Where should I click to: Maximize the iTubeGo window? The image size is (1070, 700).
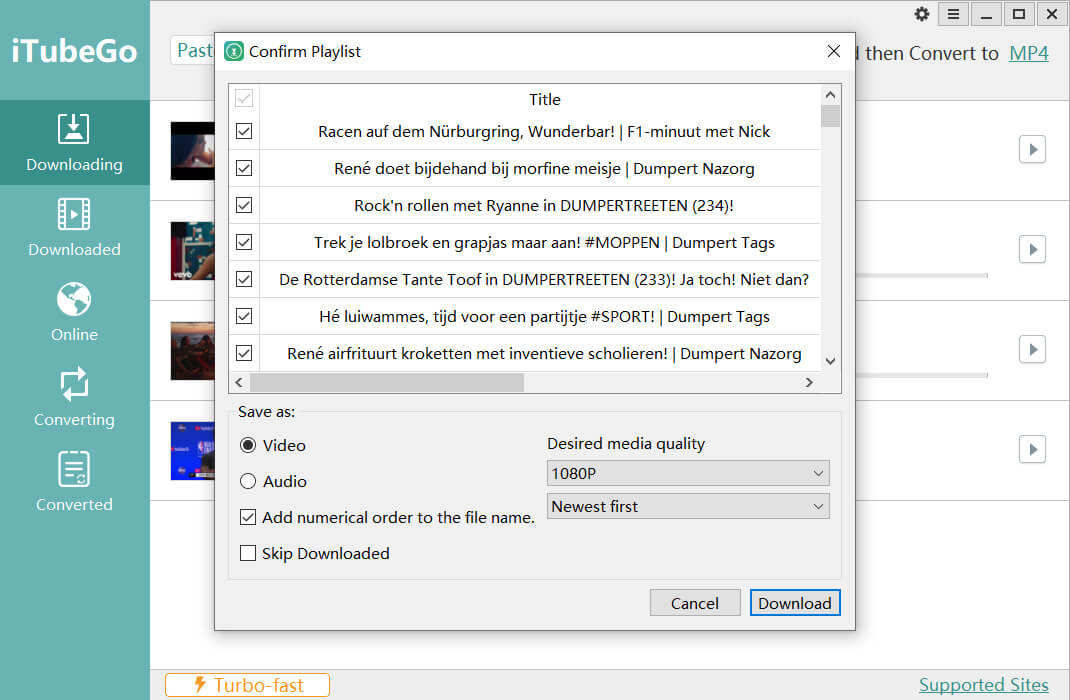point(1019,14)
